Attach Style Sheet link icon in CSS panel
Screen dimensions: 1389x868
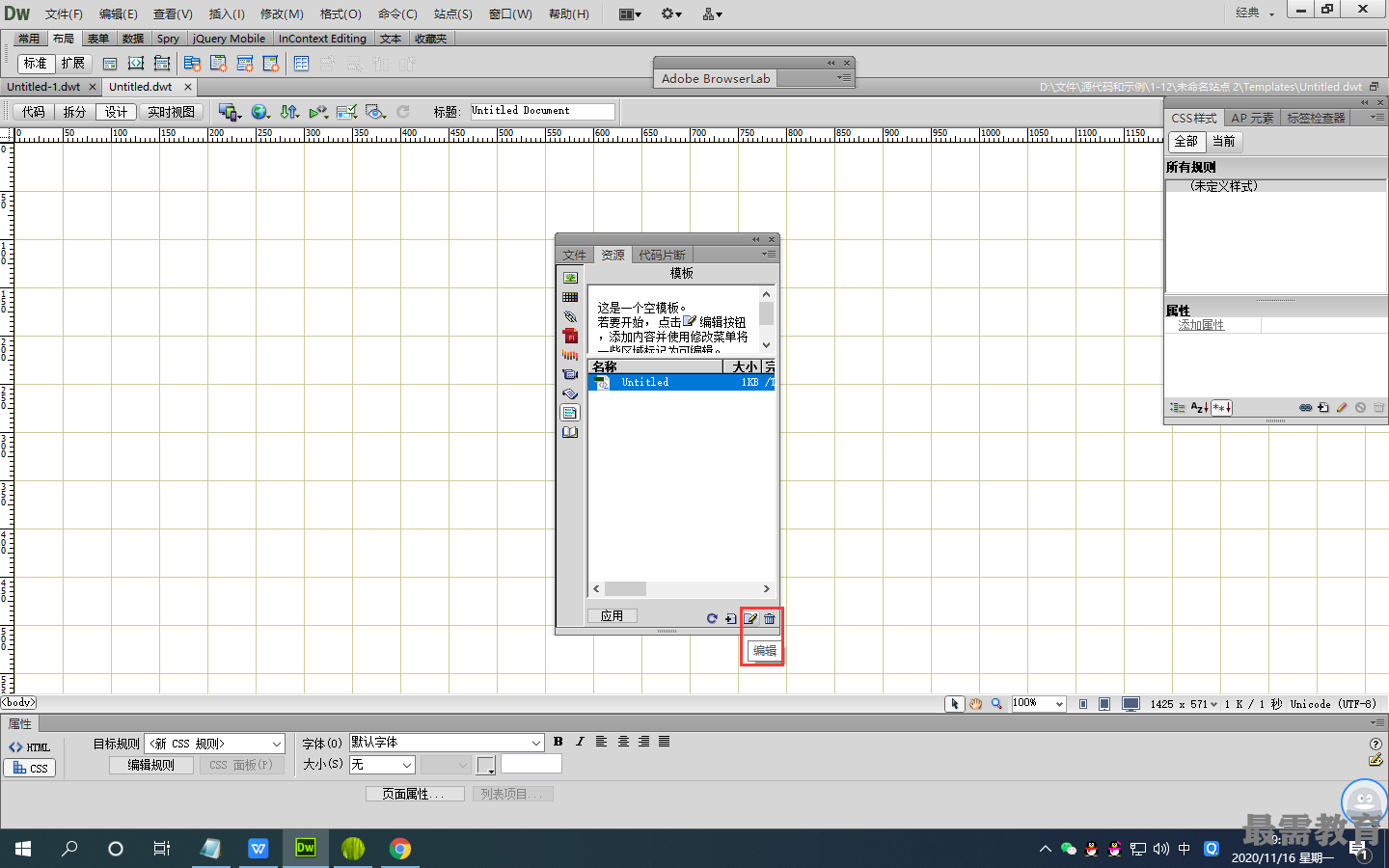coord(1305,408)
